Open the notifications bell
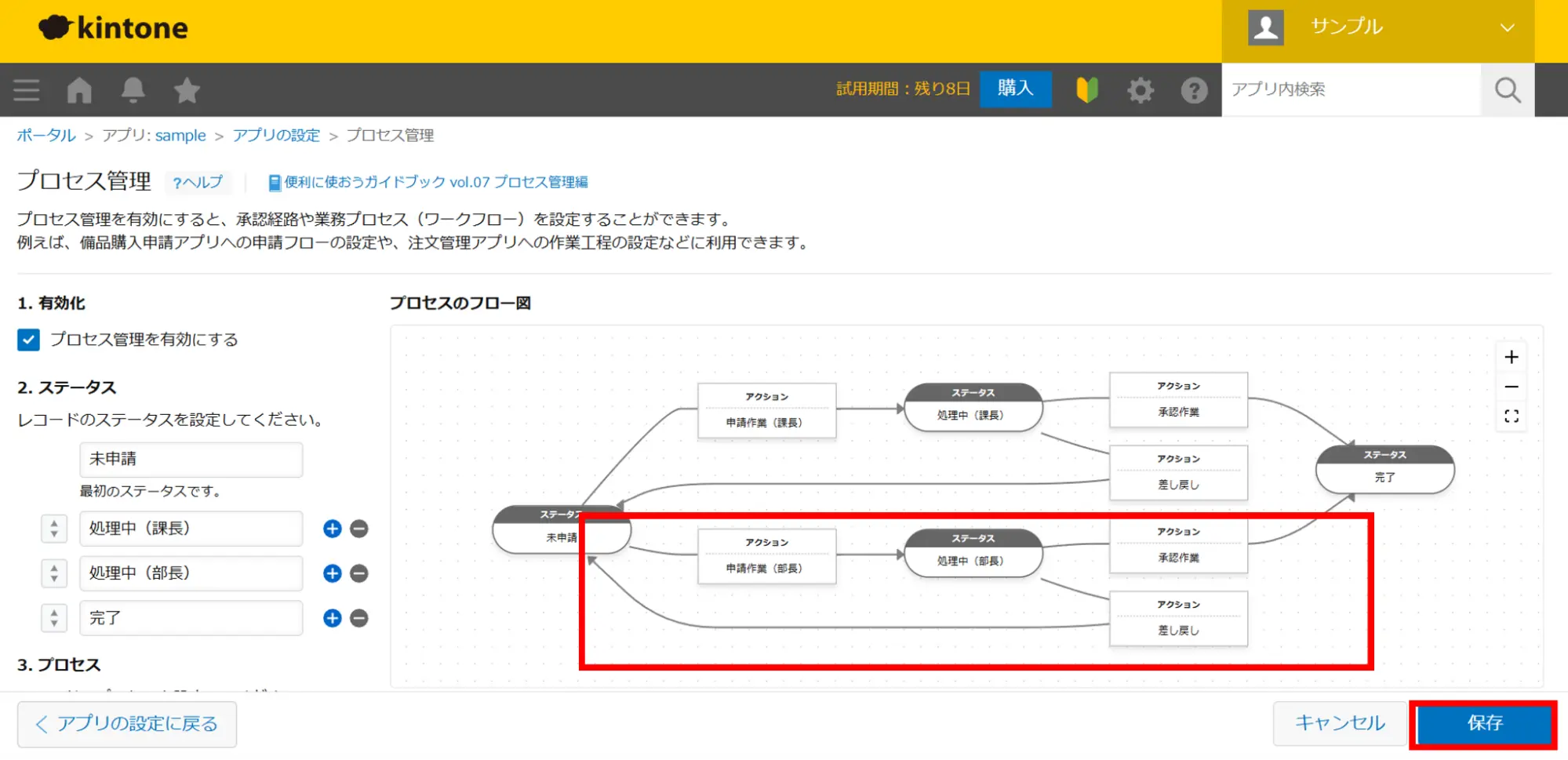 click(133, 90)
